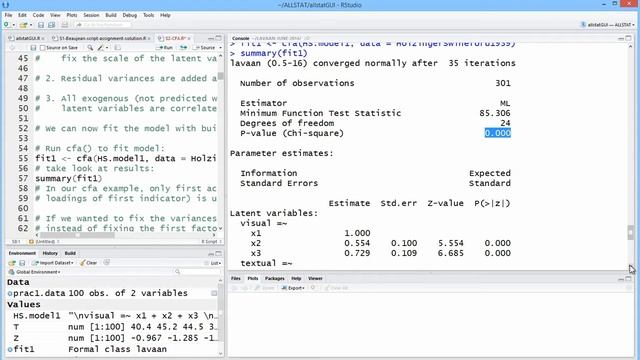Switch to the Files tab
This screenshot has height=360, width=640.
(x=236, y=278)
